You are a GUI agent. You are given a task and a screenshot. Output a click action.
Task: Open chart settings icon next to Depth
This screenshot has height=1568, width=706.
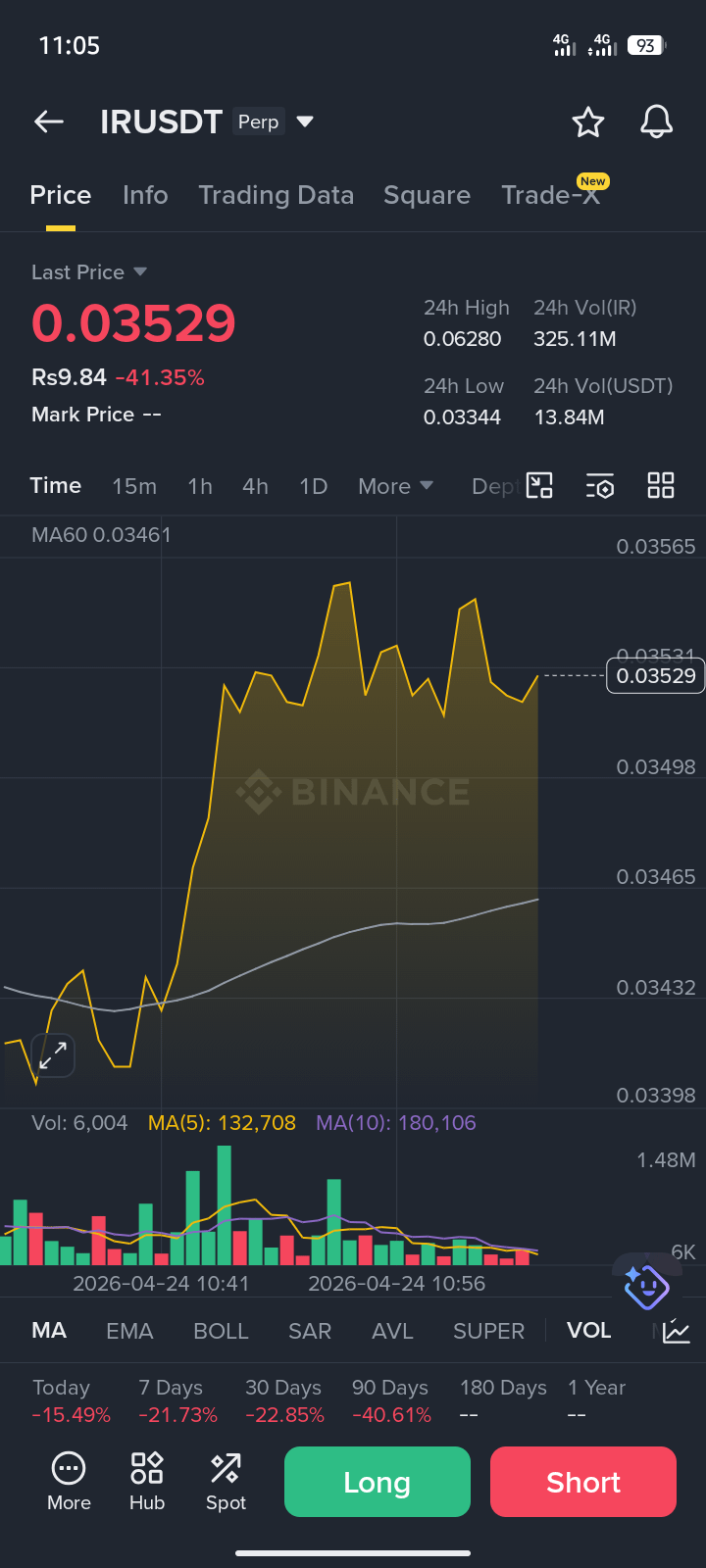(x=599, y=485)
